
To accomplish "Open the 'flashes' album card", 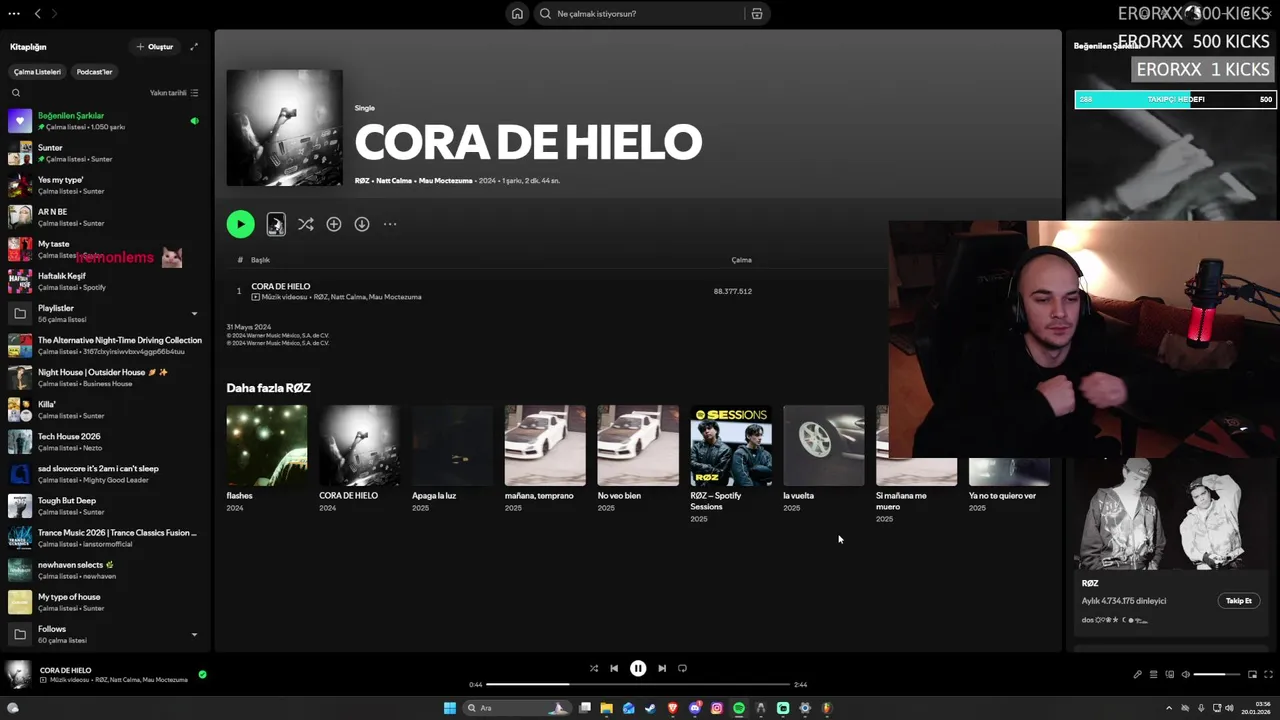I will click(267, 459).
